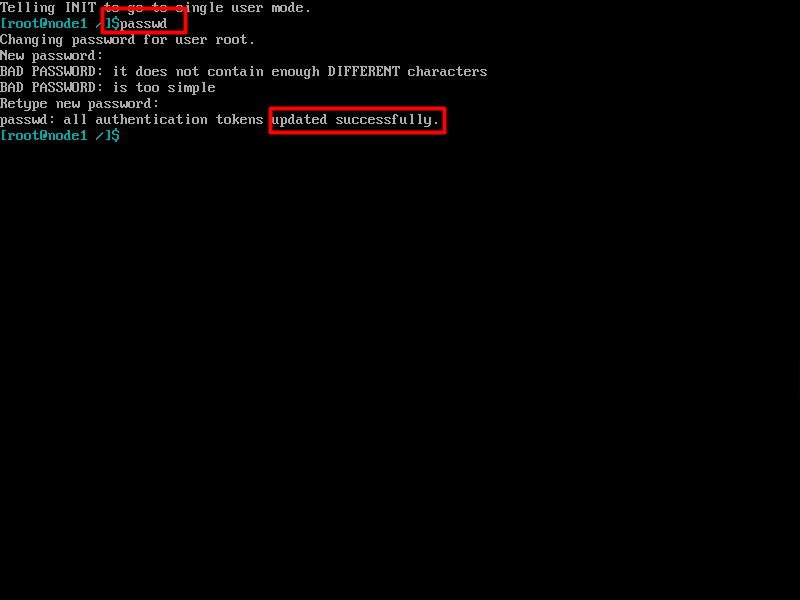Click the word 'enough' in first warning
The image size is (800, 600).
click(x=295, y=72)
